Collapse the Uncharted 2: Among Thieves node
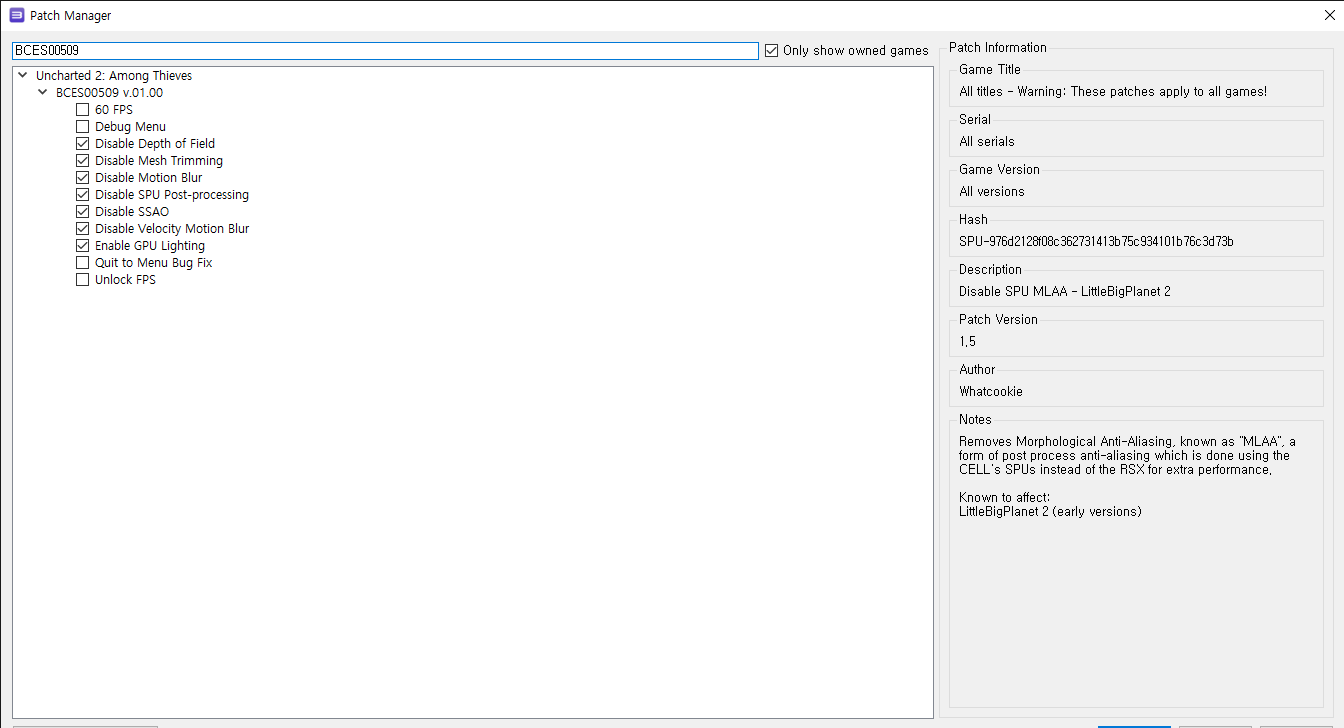 pos(22,75)
